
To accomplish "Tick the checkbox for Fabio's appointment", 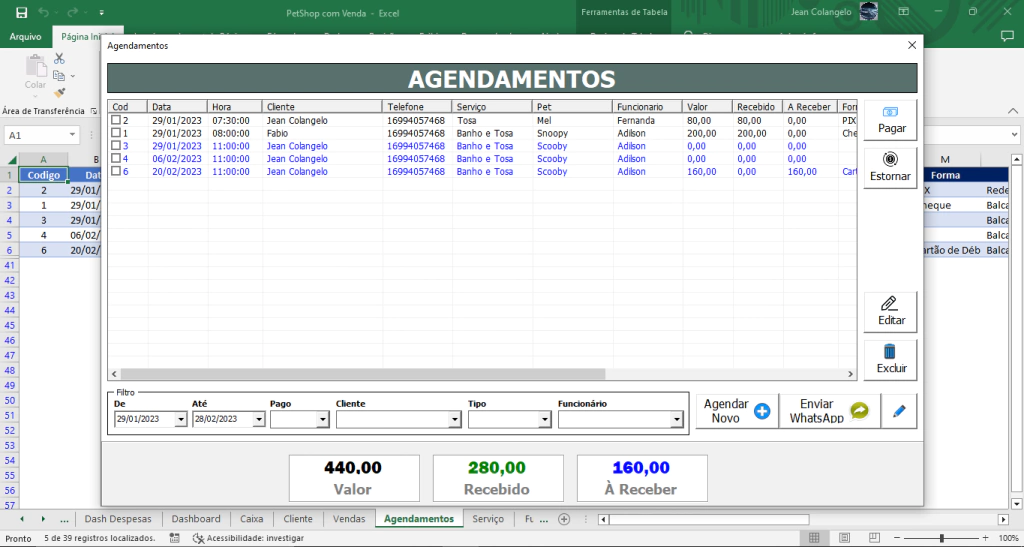I will coord(116,133).
